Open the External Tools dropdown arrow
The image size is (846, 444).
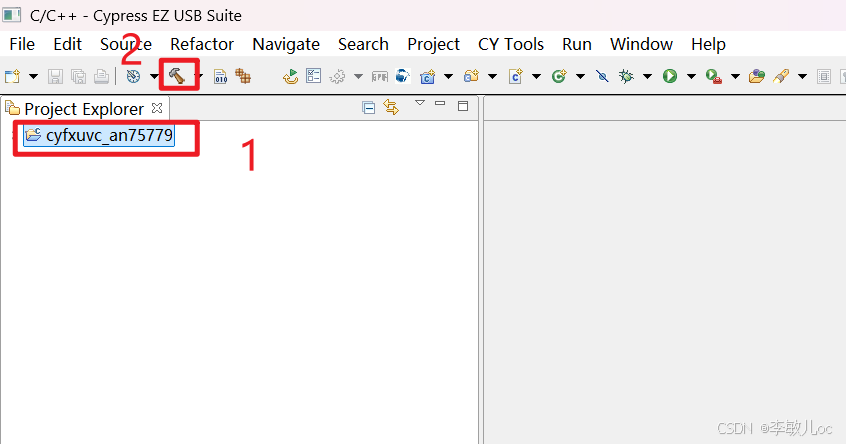(735, 77)
